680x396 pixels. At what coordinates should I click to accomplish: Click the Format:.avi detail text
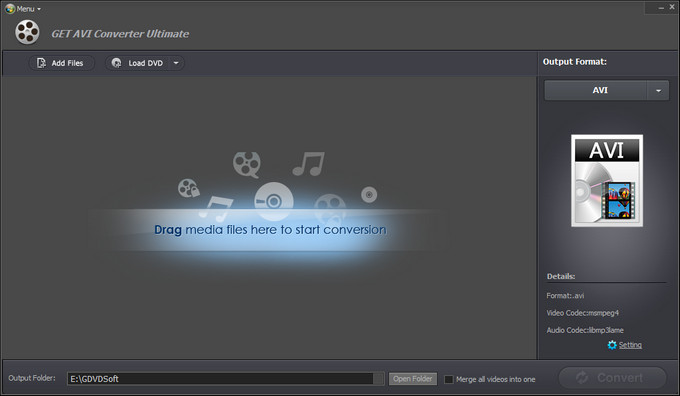[565, 296]
